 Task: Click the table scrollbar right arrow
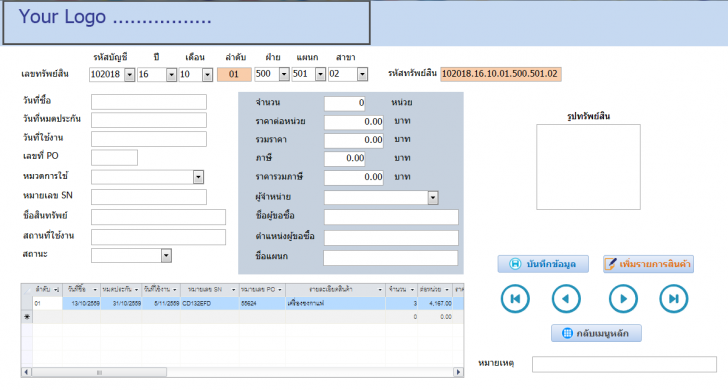(458, 372)
